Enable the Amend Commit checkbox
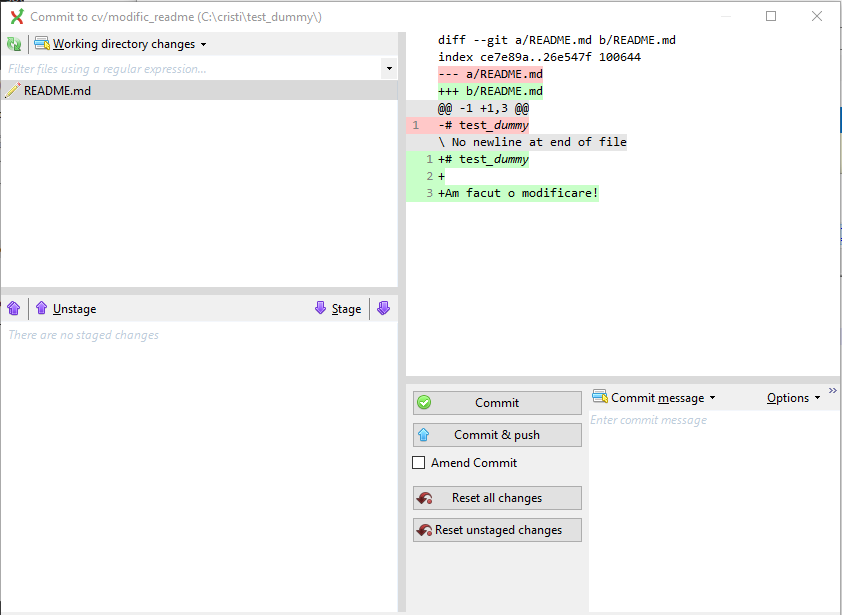The height and width of the screenshot is (615, 842). click(x=419, y=463)
